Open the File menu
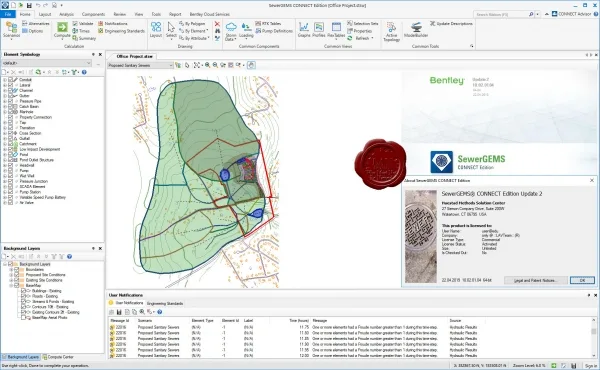Viewport: 600px width, 370px height. (8, 14)
